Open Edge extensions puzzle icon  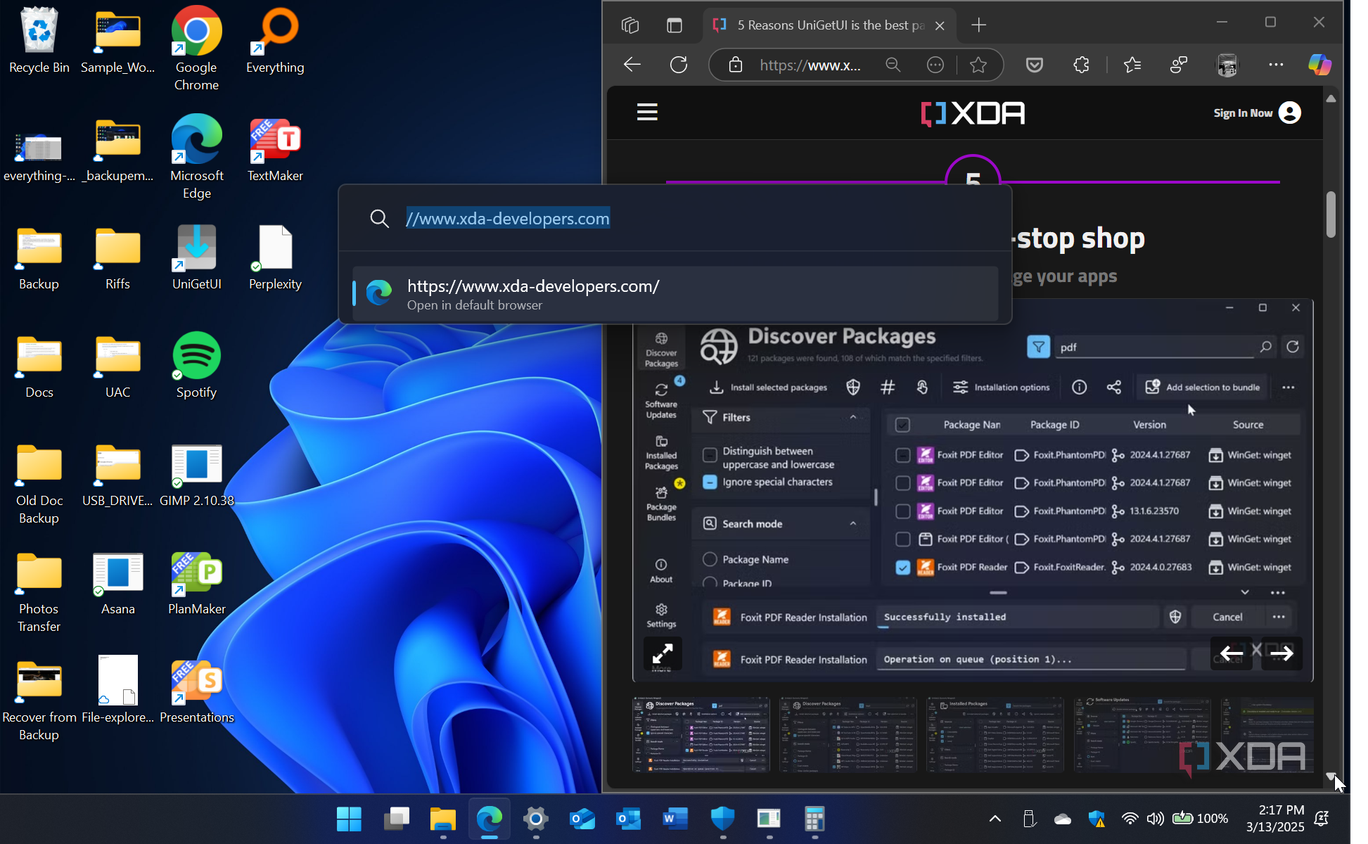tap(1081, 65)
